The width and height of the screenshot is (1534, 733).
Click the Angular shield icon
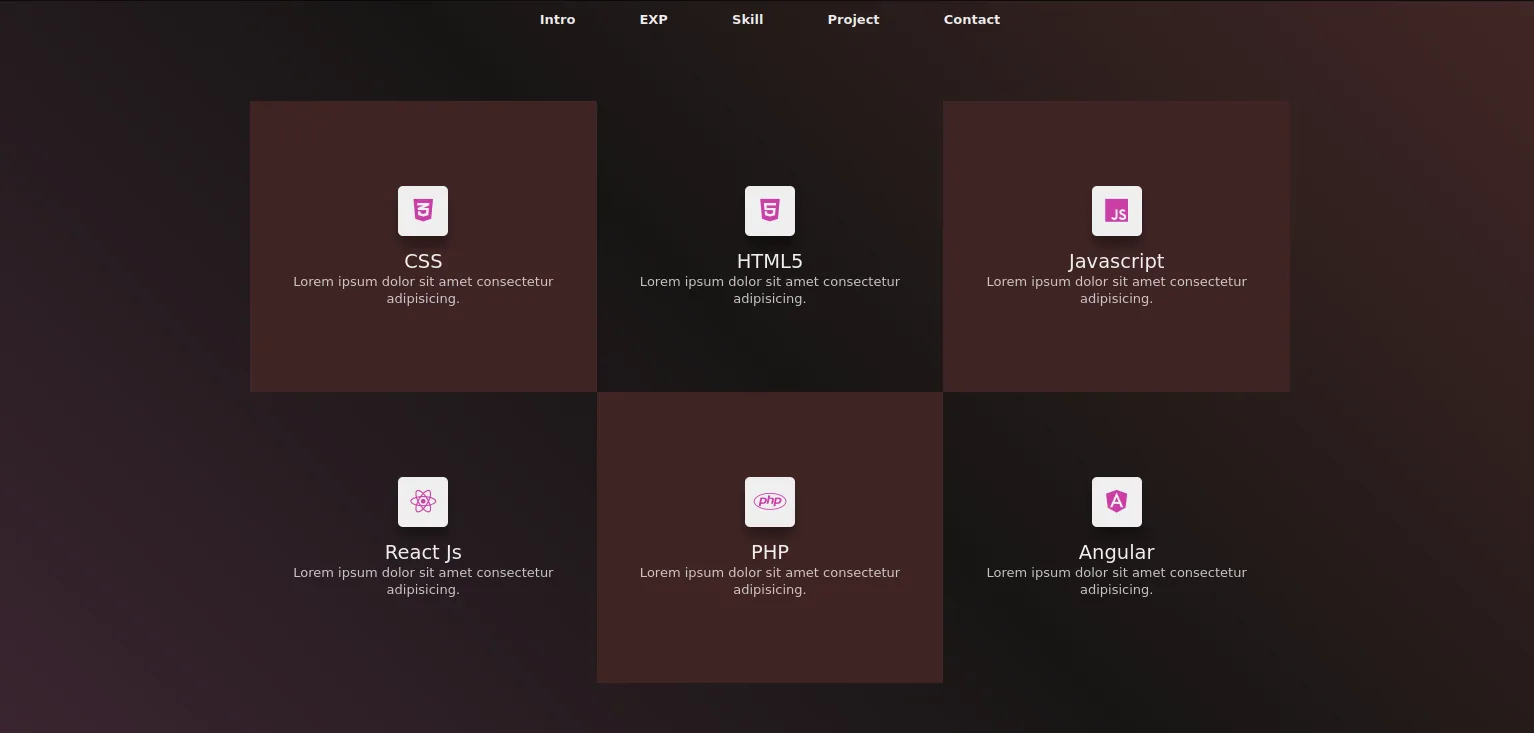(1117, 502)
